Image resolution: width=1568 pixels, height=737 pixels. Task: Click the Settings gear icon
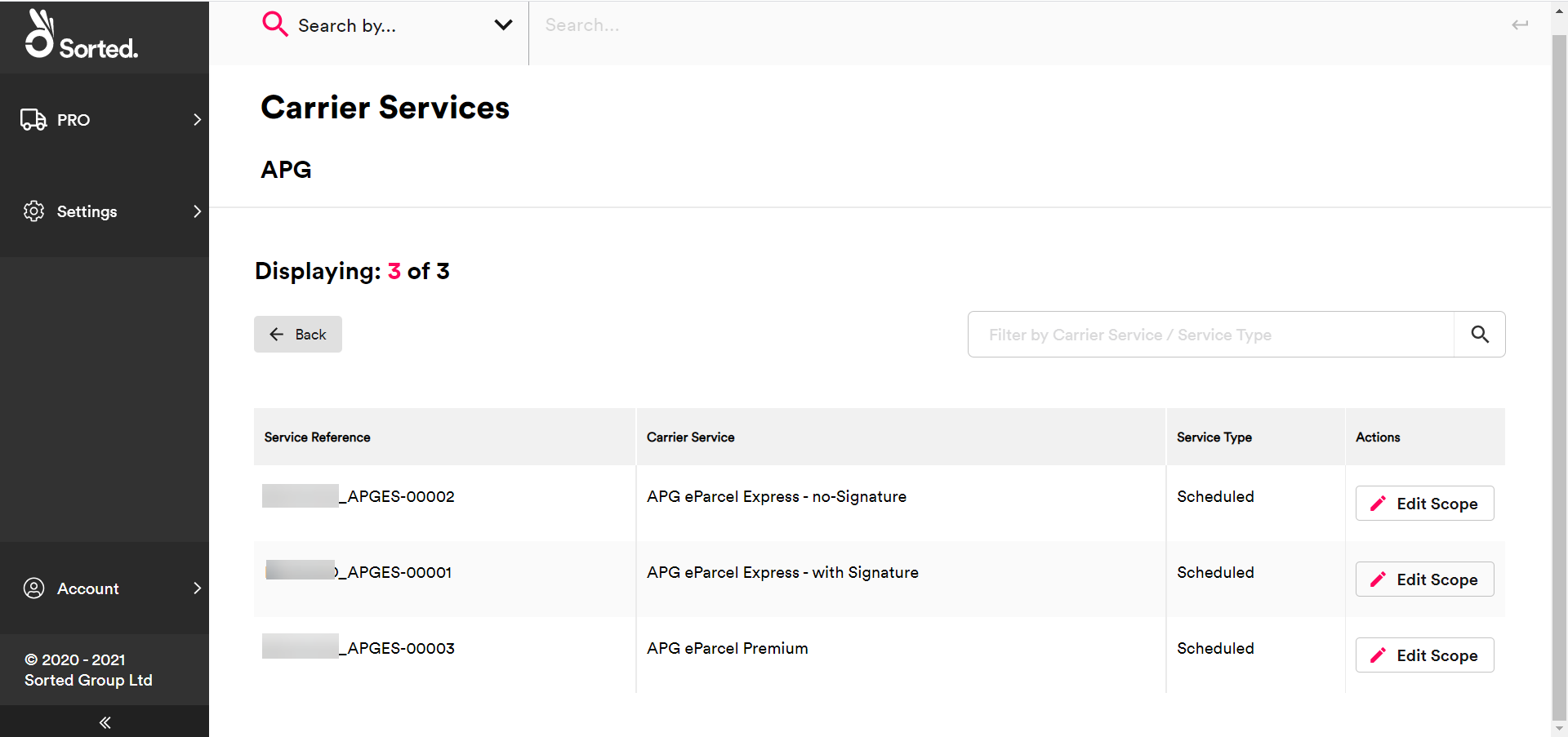pos(34,211)
